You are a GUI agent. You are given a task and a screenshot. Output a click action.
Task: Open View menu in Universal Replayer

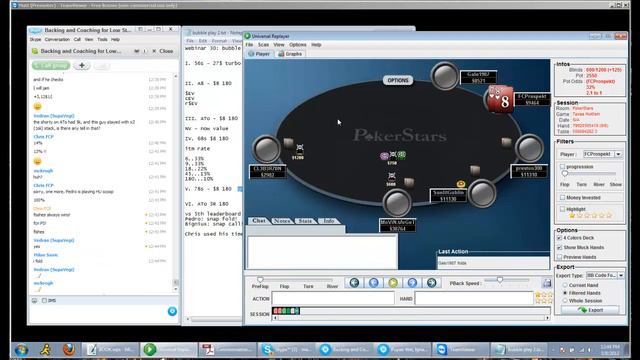pos(279,44)
